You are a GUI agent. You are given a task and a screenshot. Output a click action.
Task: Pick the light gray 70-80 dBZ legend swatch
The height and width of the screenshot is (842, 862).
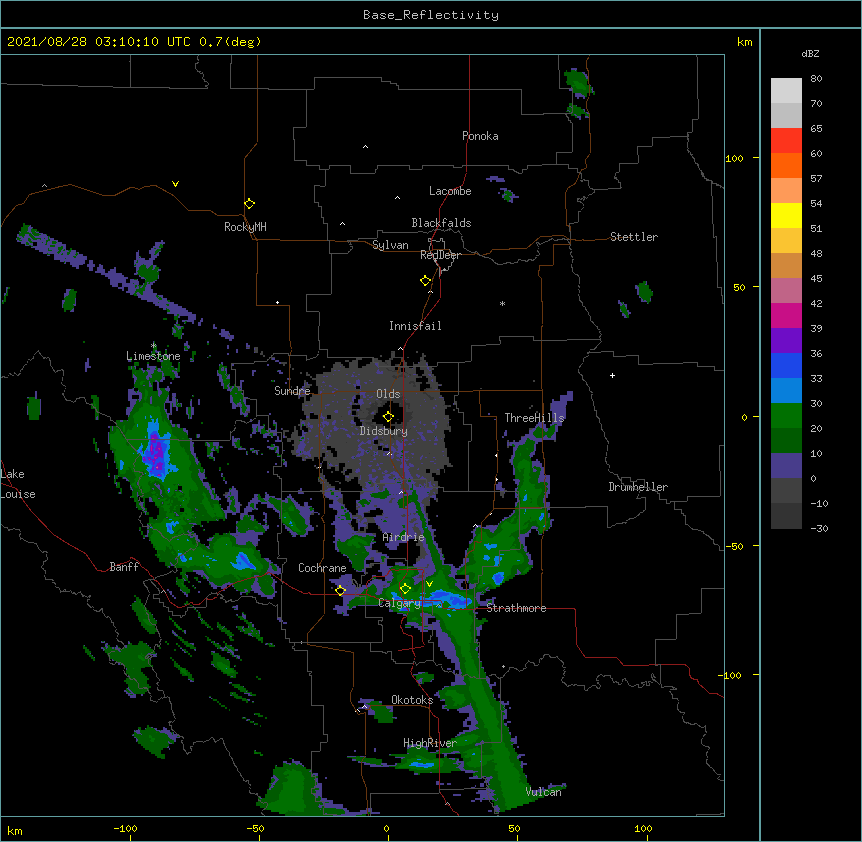tap(786, 91)
